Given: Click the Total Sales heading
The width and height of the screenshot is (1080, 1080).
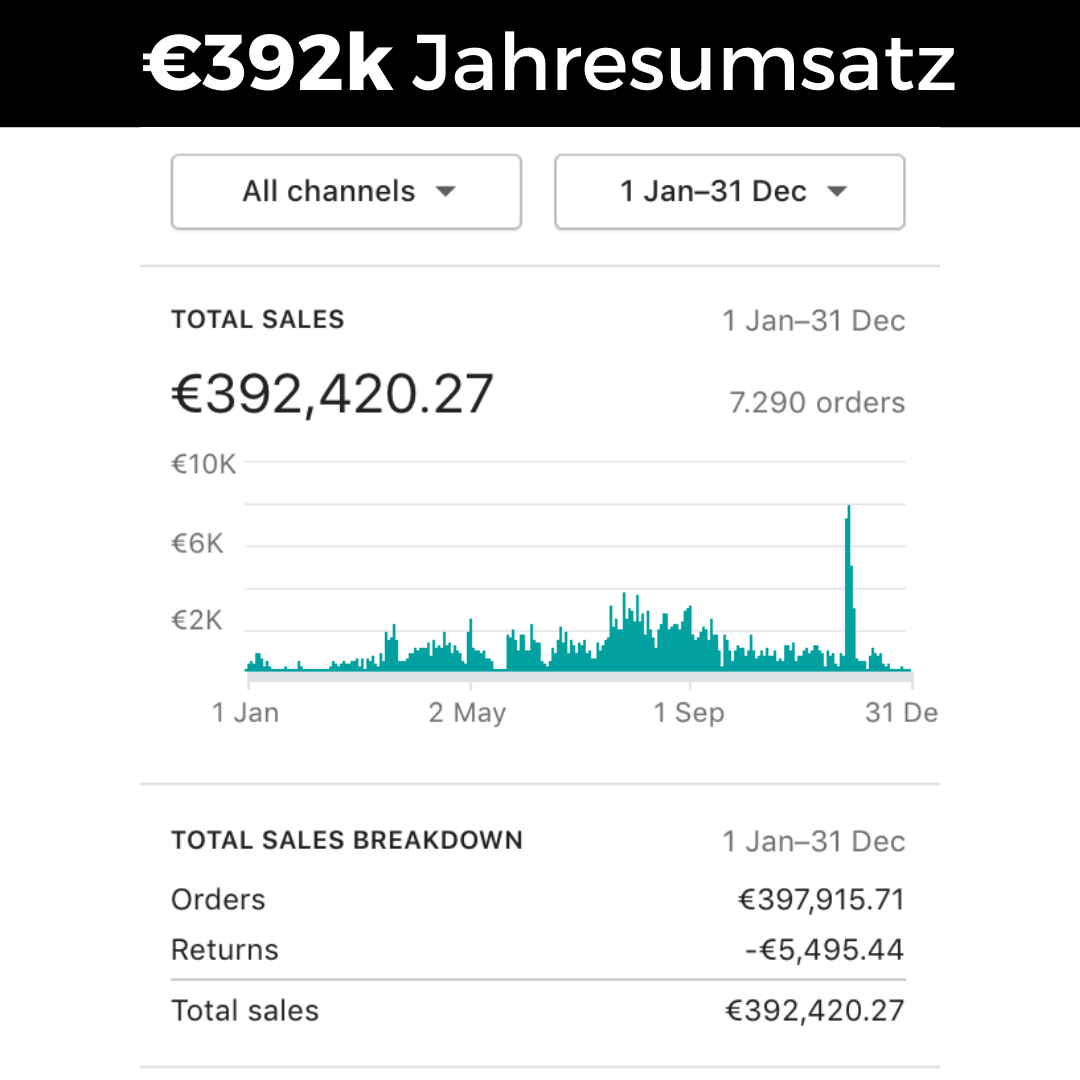Looking at the screenshot, I should [x=258, y=320].
